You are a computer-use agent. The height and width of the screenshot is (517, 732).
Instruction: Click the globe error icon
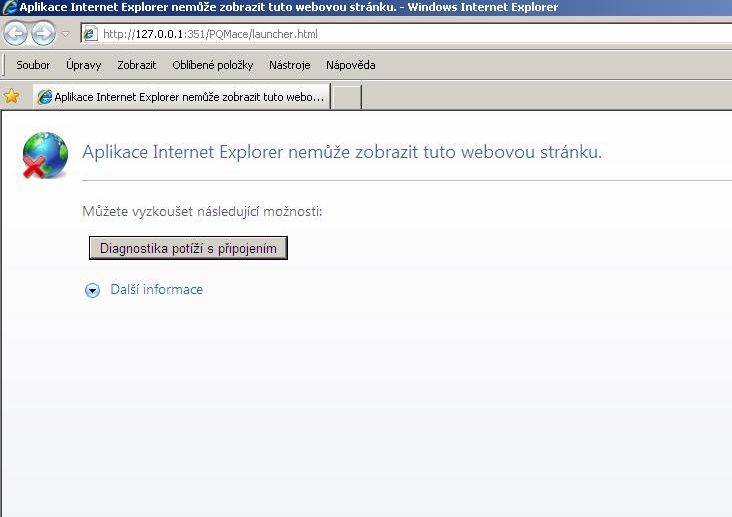coord(45,155)
